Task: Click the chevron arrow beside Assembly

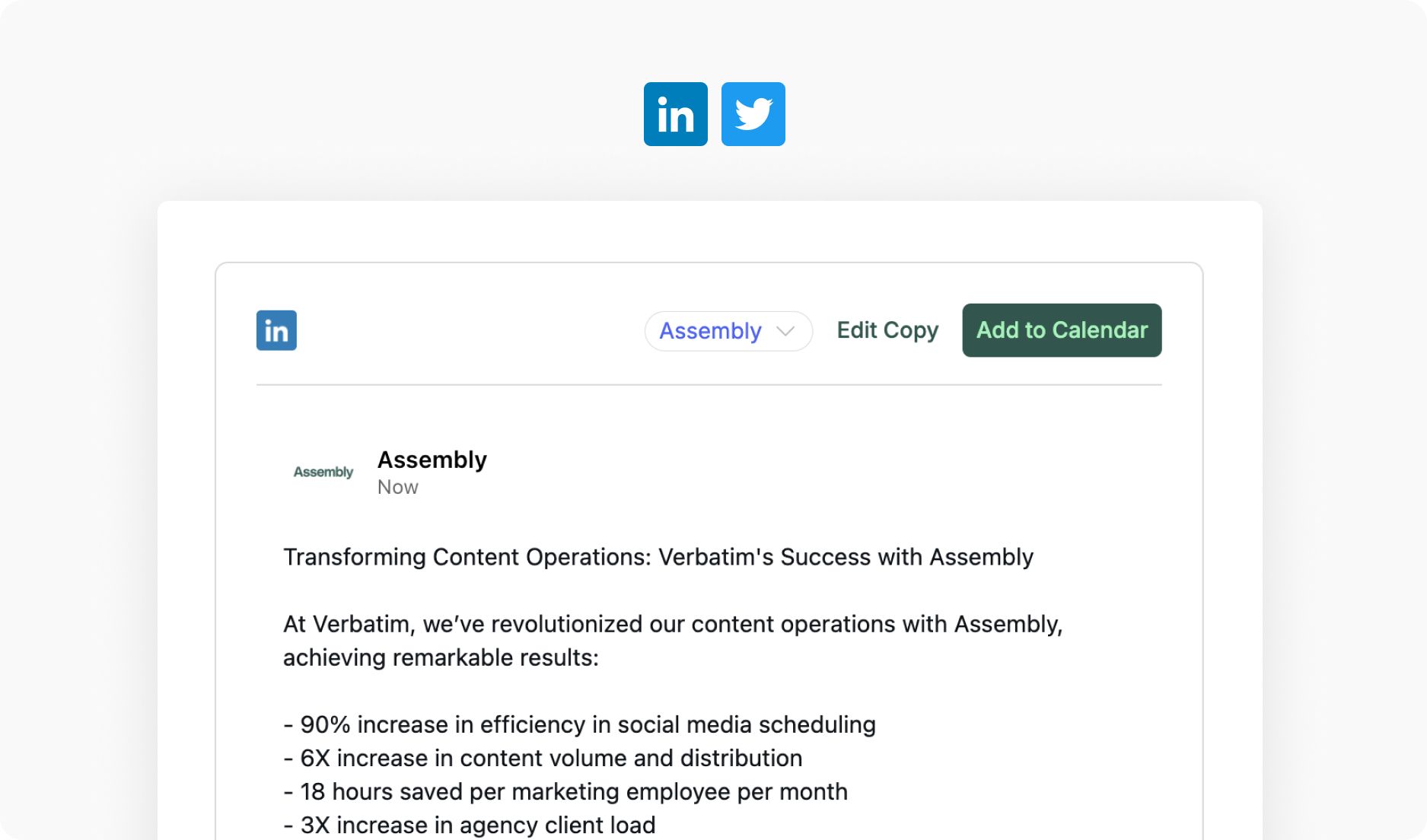Action: tap(785, 331)
